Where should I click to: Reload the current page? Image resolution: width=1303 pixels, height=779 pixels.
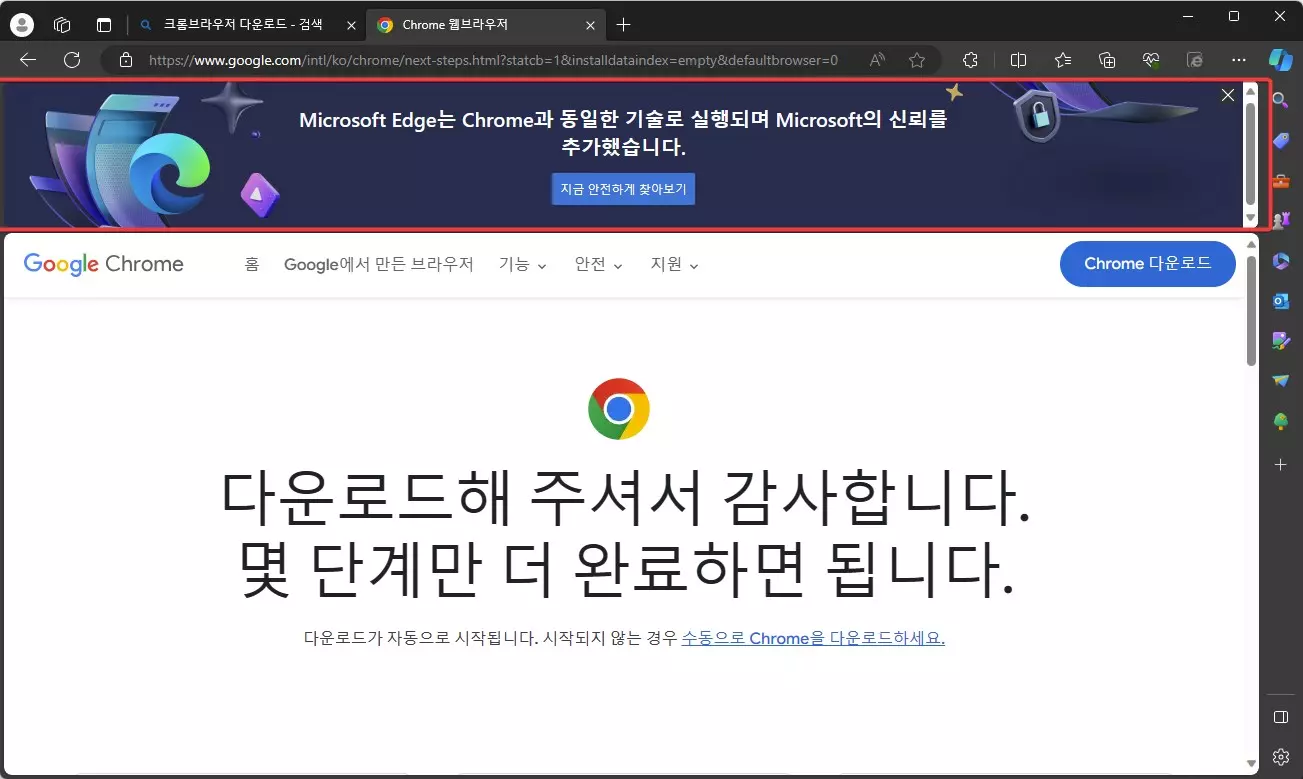72,60
